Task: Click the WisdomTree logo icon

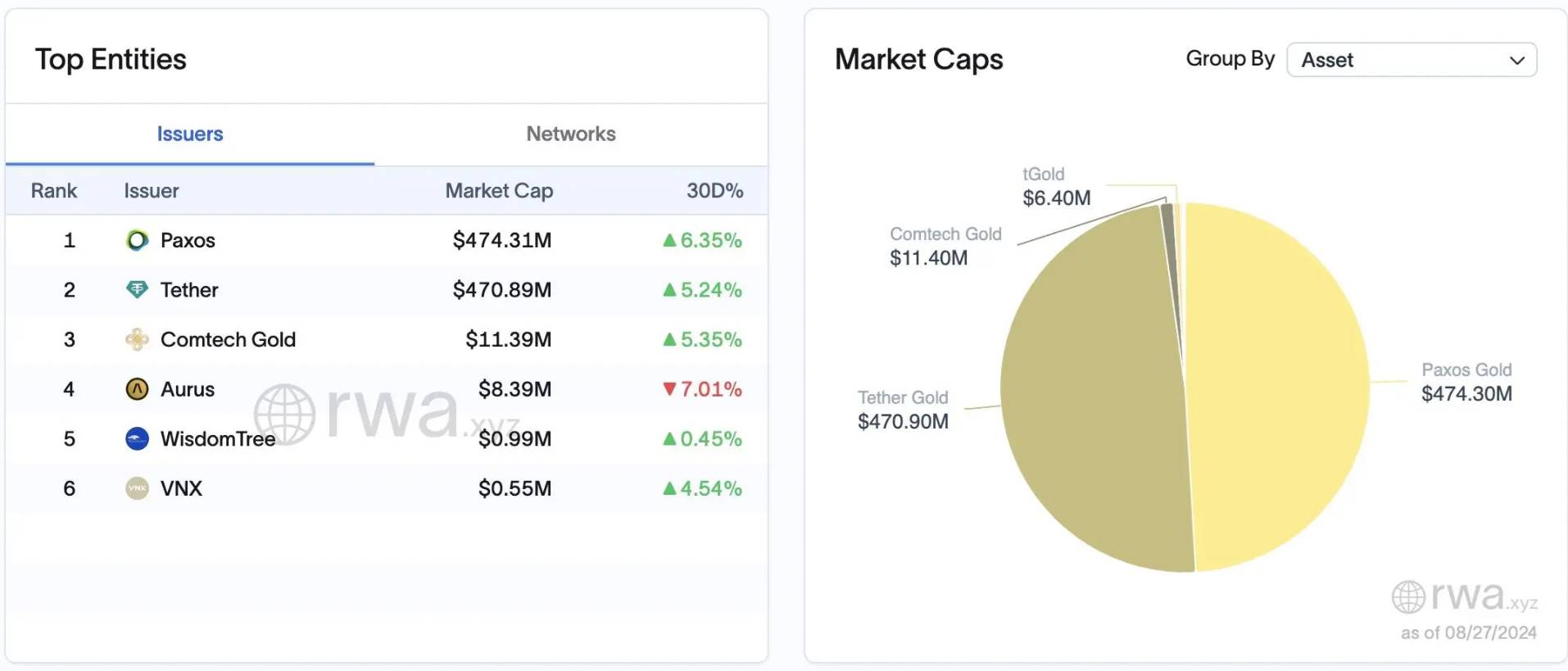Action: coord(137,439)
